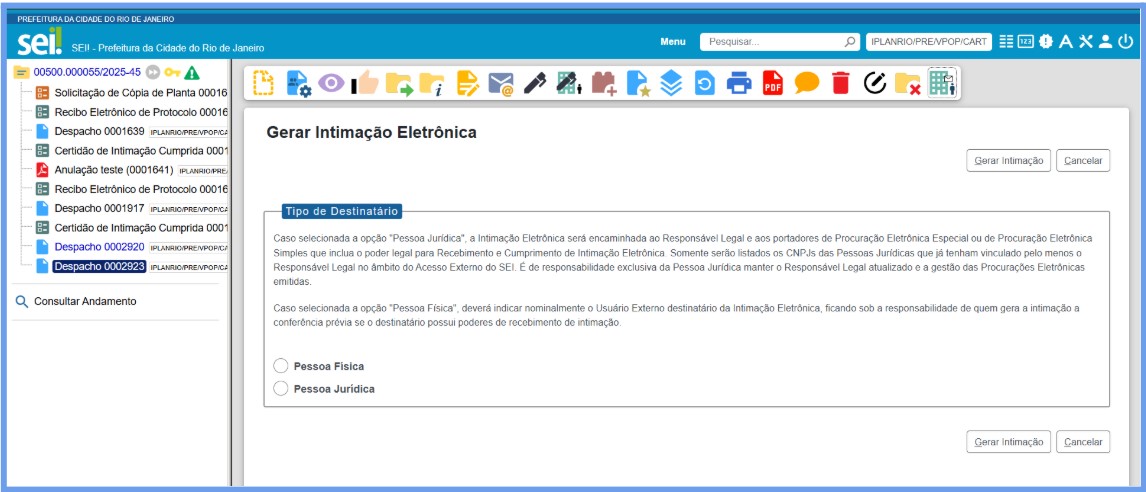Image resolution: width=1146 pixels, height=492 pixels.
Task: Click the eye icon in the document toolbar
Action: tap(331, 83)
